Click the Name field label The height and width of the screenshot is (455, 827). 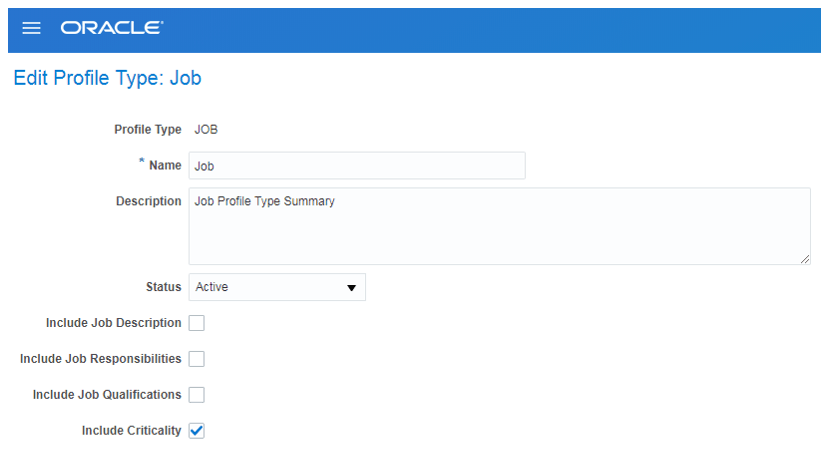pyautogui.click(x=165, y=166)
